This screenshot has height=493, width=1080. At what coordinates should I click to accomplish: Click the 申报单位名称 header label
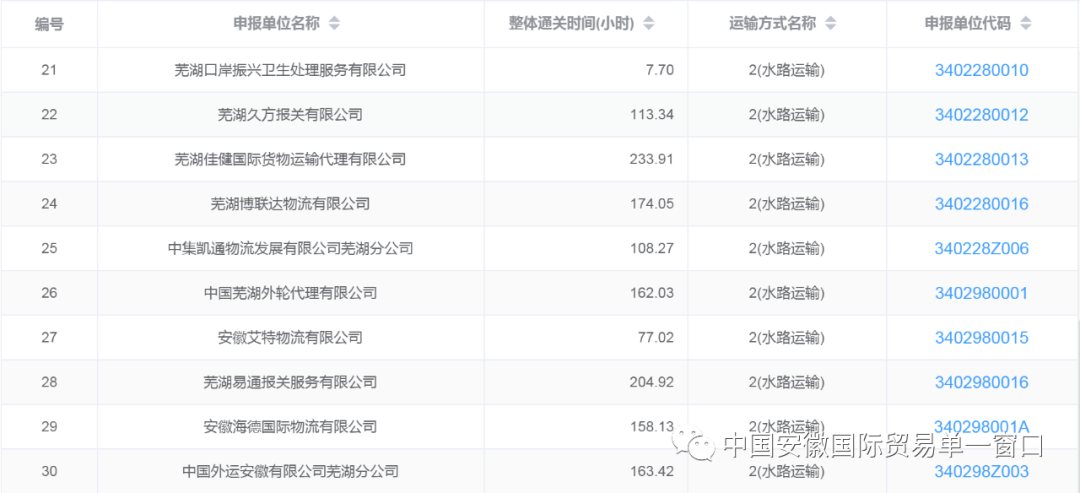[276, 23]
